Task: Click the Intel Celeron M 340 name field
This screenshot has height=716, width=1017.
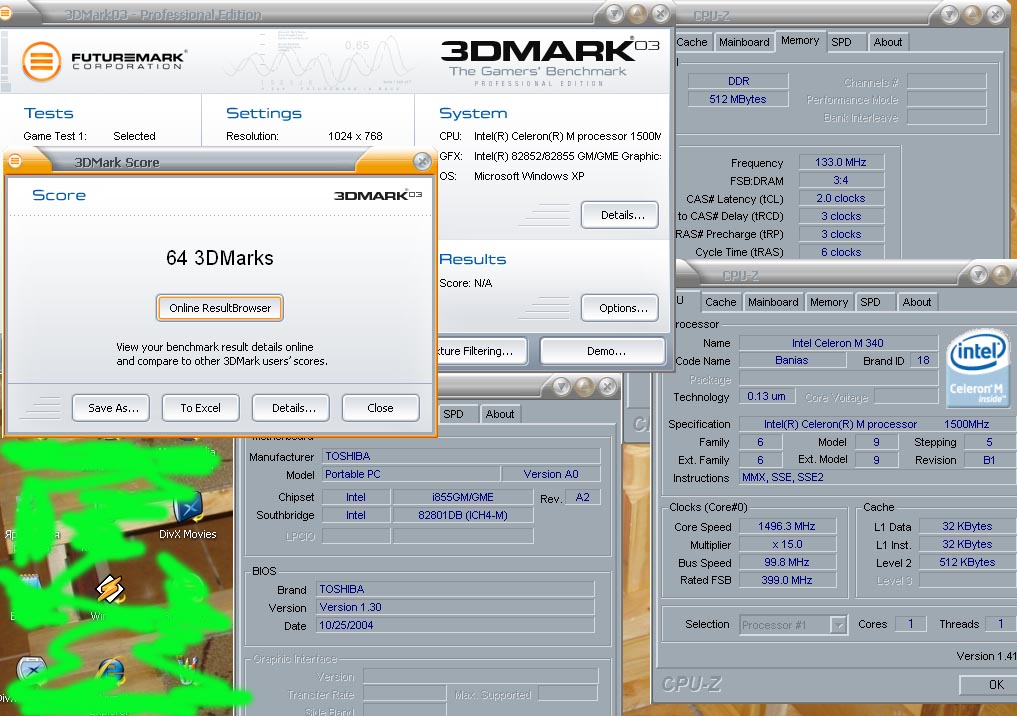Action: 838,343
